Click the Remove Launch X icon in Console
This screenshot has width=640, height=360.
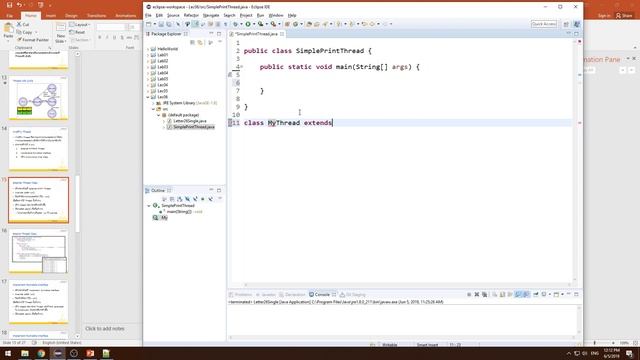click(477, 294)
